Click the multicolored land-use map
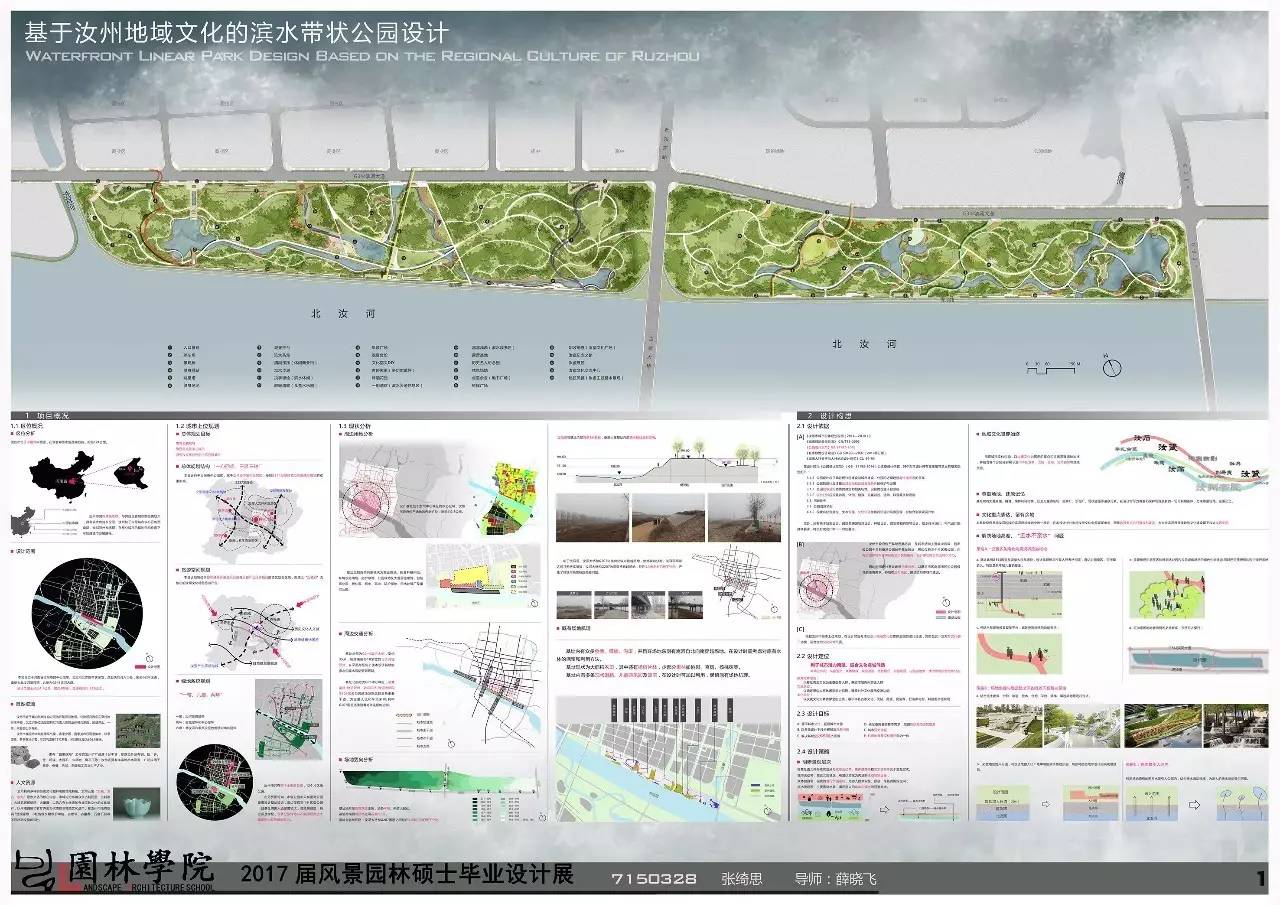 pyautogui.click(x=507, y=499)
